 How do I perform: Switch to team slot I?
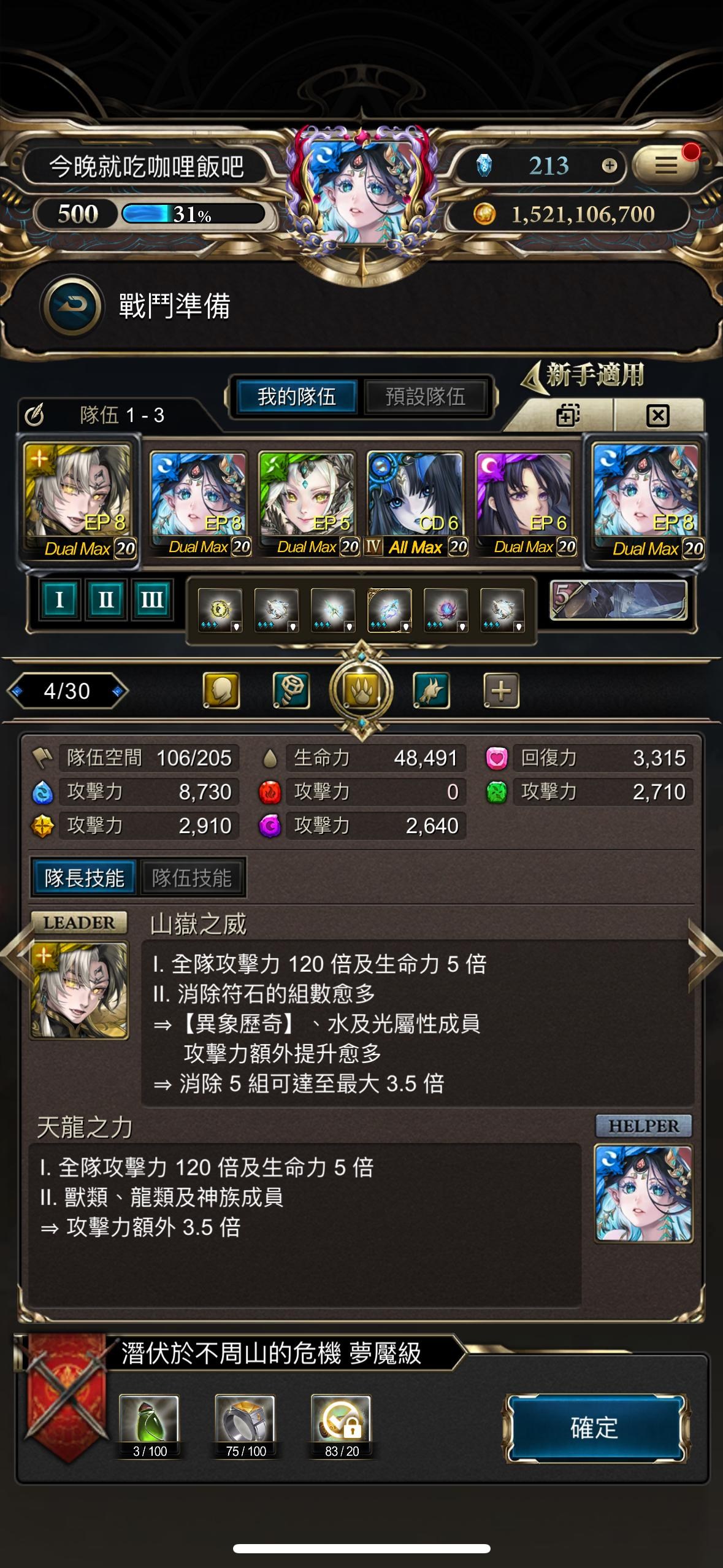pos(59,599)
